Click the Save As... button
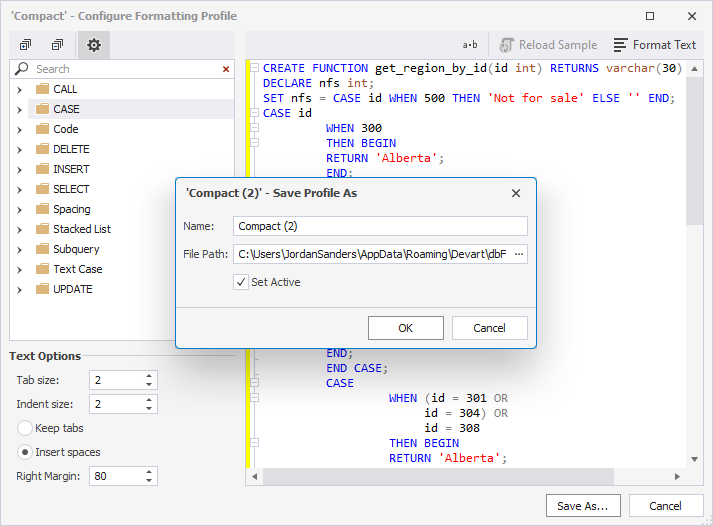This screenshot has width=713, height=526. click(583, 506)
